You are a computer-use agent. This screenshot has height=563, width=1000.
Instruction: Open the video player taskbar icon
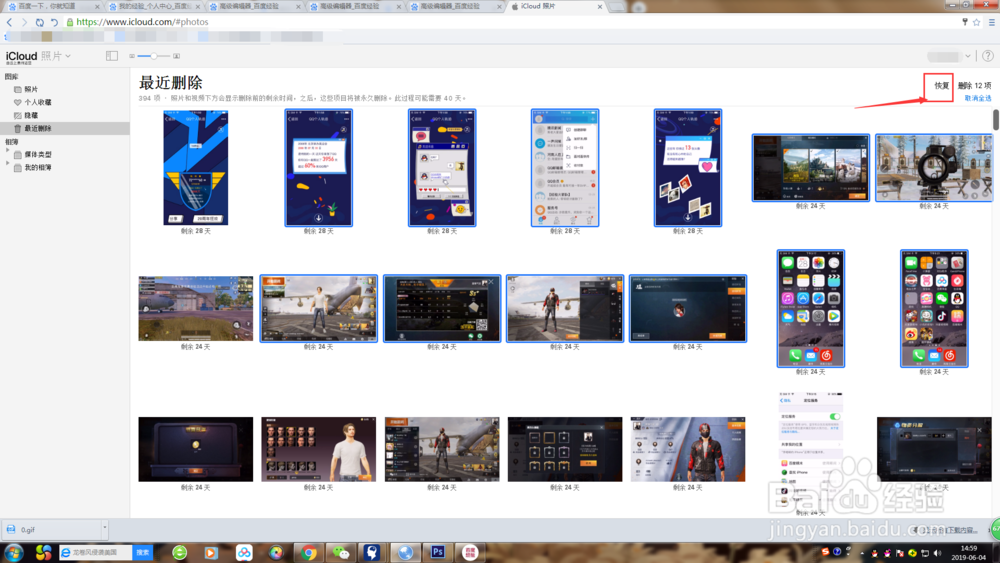coord(211,552)
